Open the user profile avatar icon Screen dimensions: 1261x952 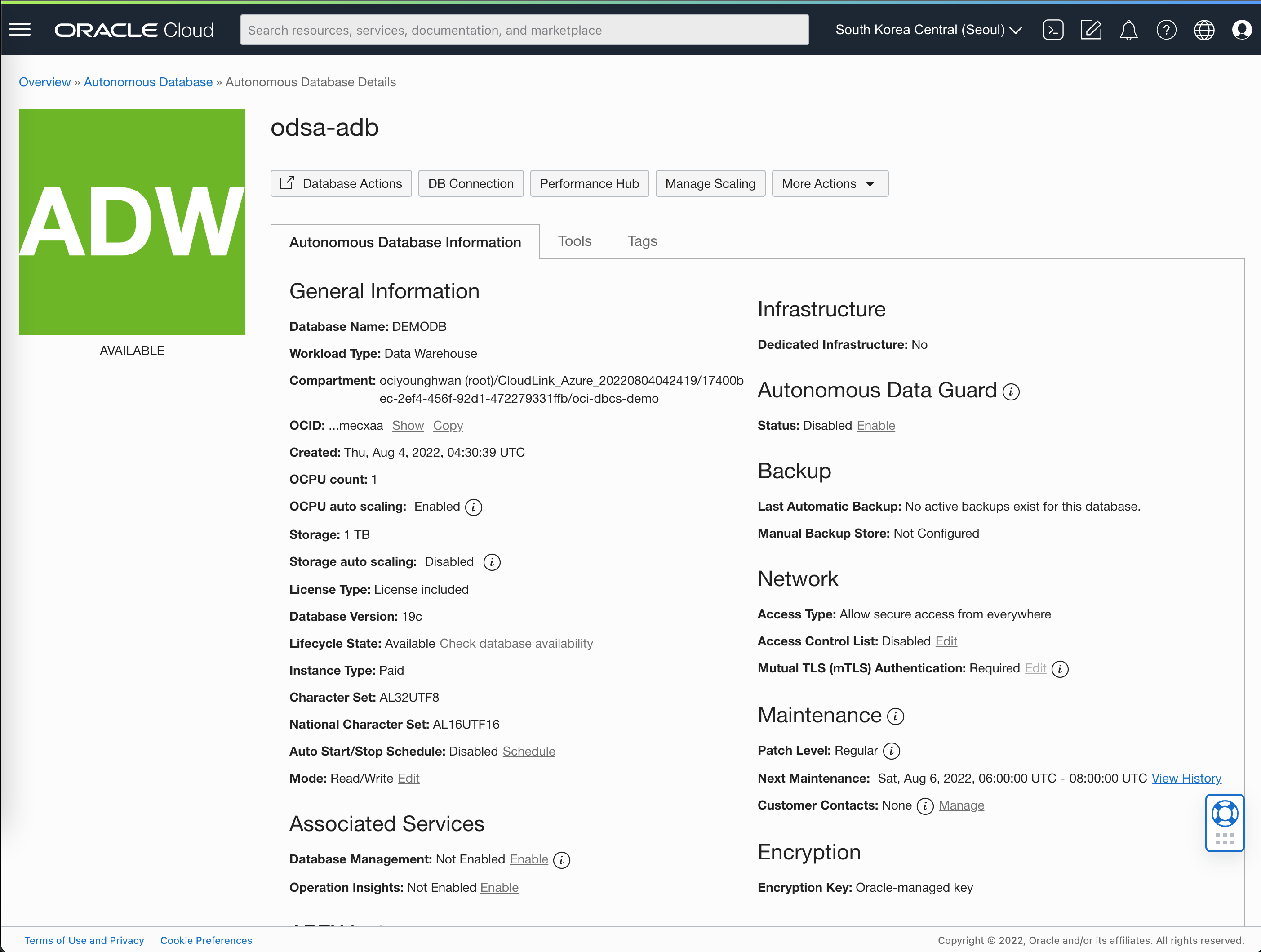coord(1242,30)
